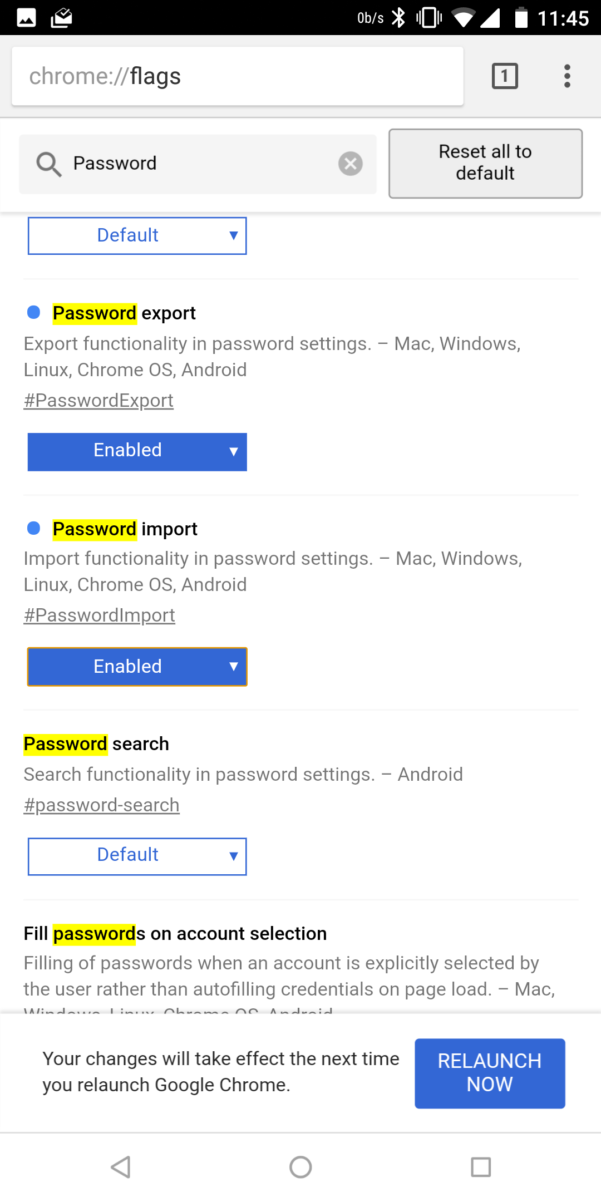Screen dimensions: 601x1202
Task: Focus the chrome://flags address bar
Action: 237,76
